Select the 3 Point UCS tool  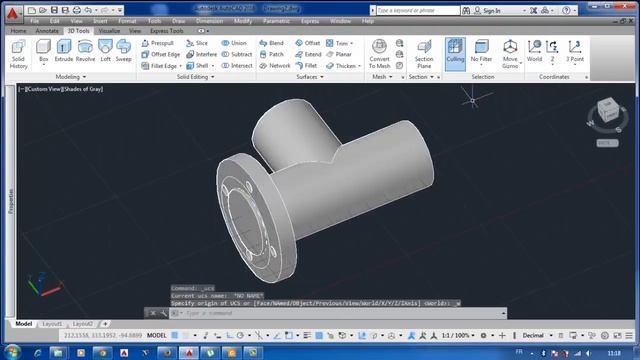[x=575, y=51]
